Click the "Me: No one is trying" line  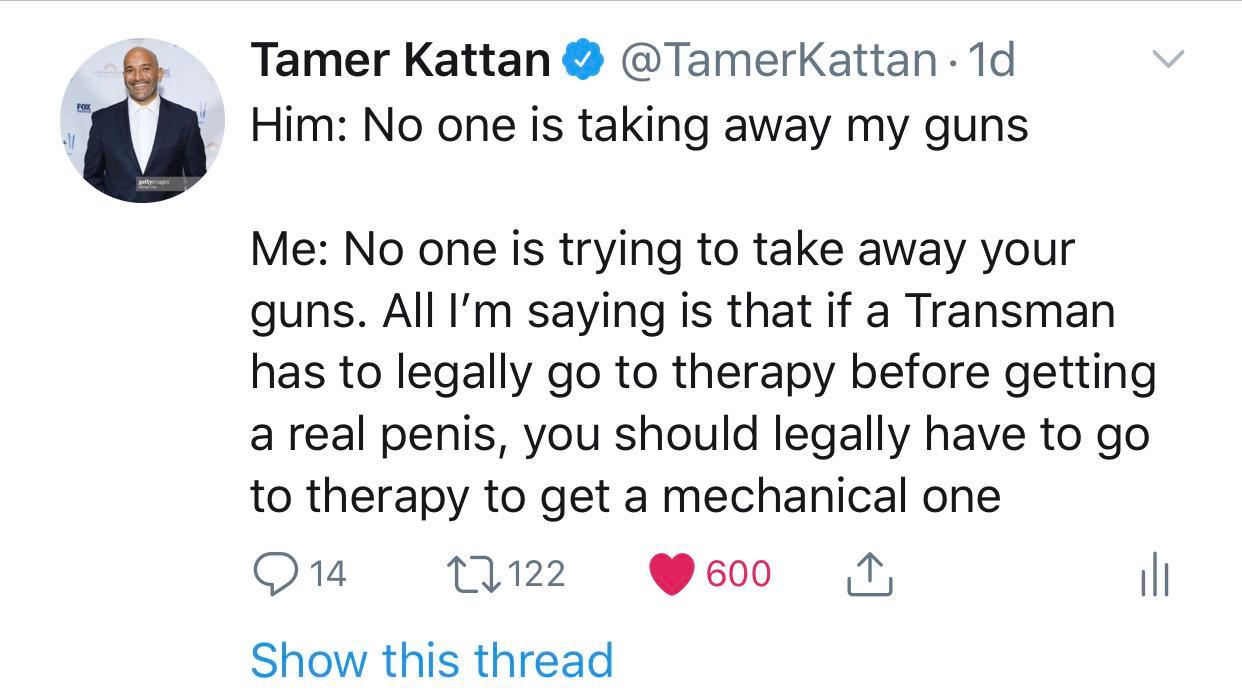point(662,249)
